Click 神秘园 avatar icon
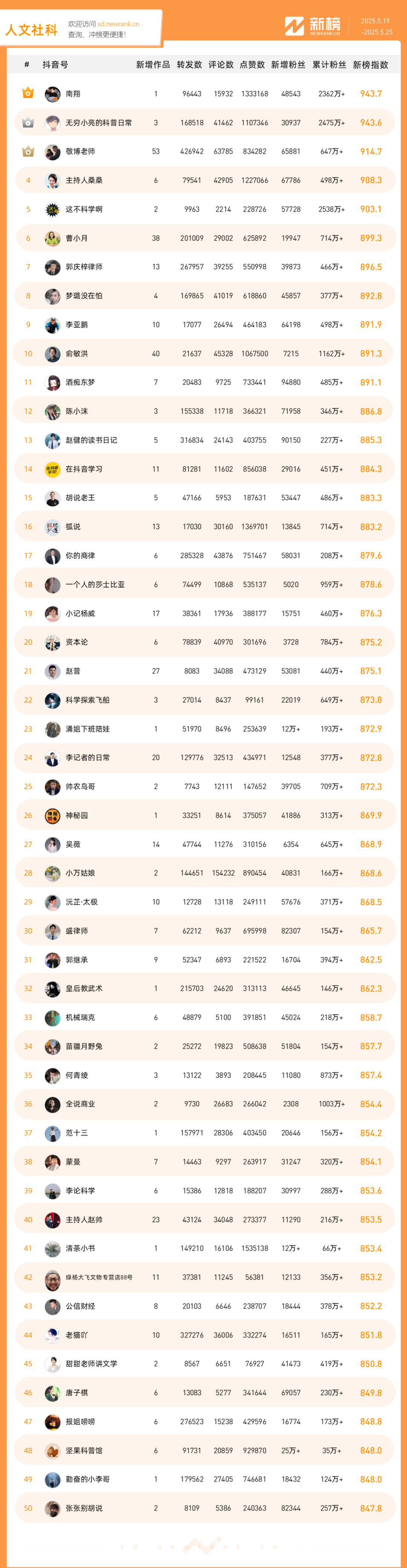The image size is (407, 1568). click(x=52, y=815)
